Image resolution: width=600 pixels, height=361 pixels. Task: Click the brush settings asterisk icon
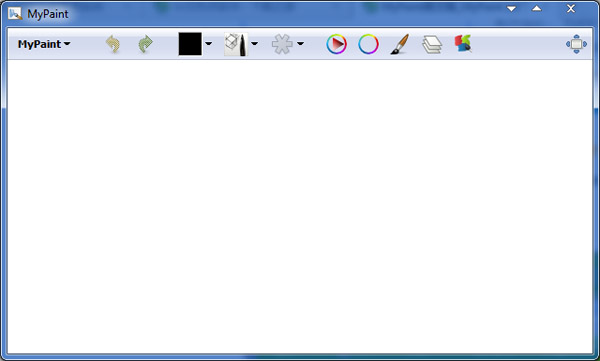click(282, 44)
